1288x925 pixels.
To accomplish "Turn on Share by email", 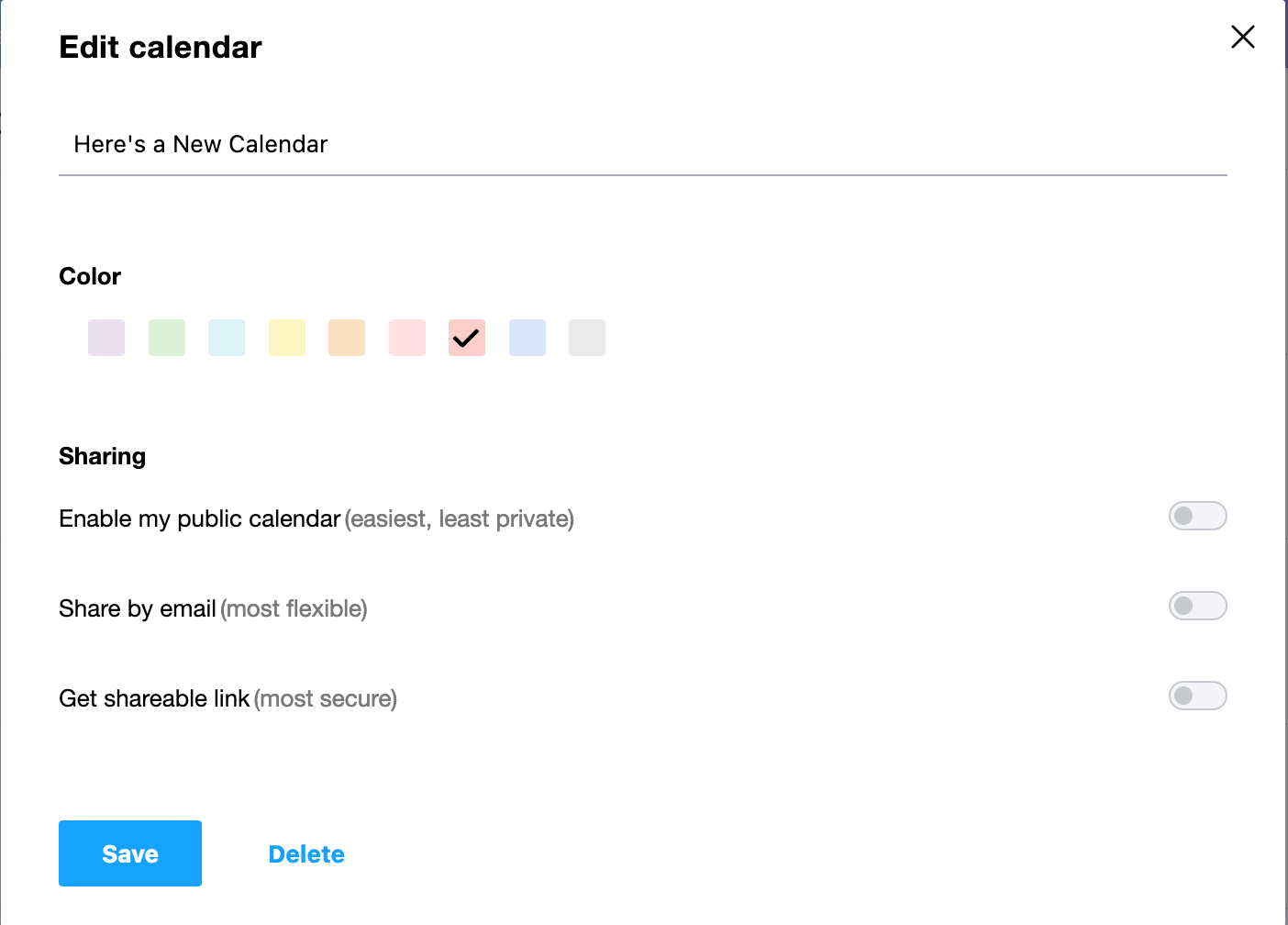I will [1197, 606].
